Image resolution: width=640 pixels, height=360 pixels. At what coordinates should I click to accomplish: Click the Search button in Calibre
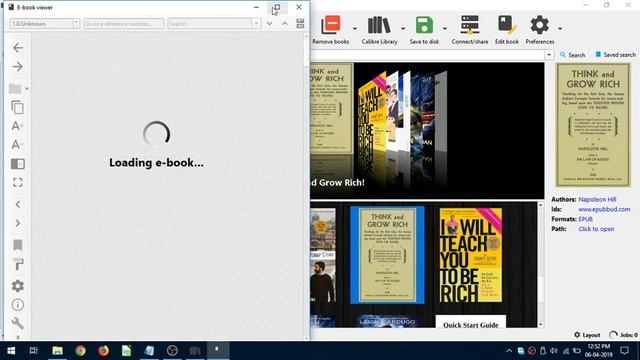pyautogui.click(x=572, y=55)
